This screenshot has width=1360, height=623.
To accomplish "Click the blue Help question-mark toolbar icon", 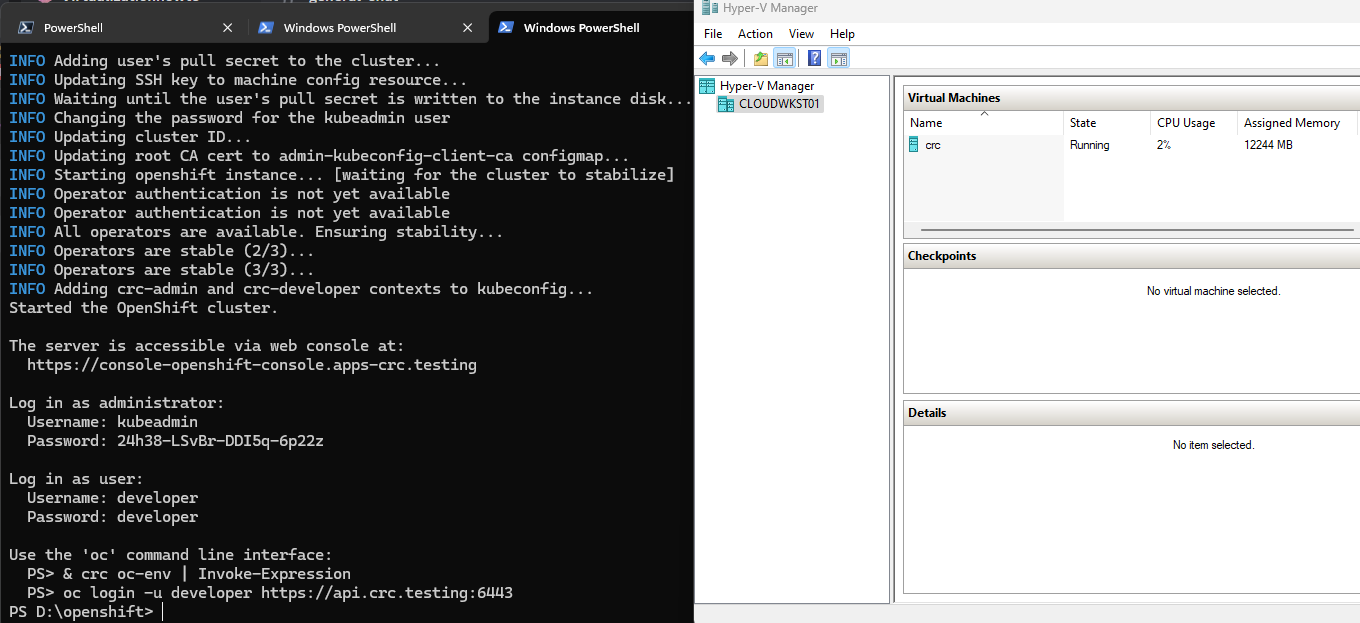I will [815, 58].
